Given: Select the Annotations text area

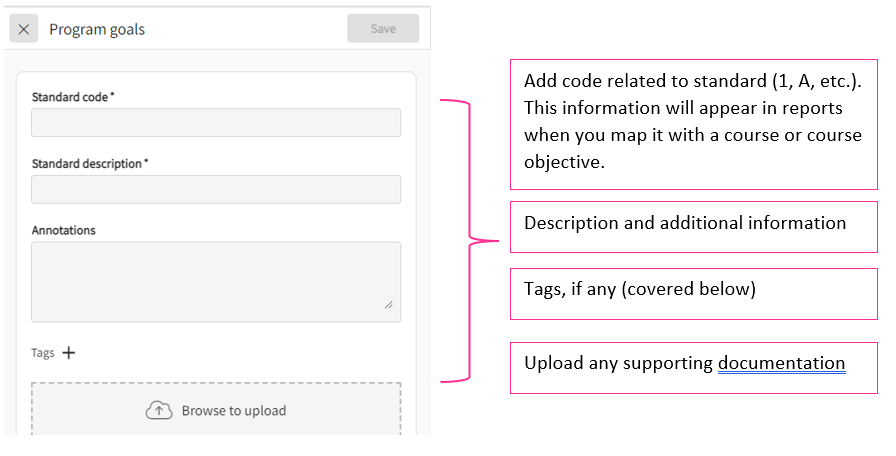Looking at the screenshot, I should (216, 280).
